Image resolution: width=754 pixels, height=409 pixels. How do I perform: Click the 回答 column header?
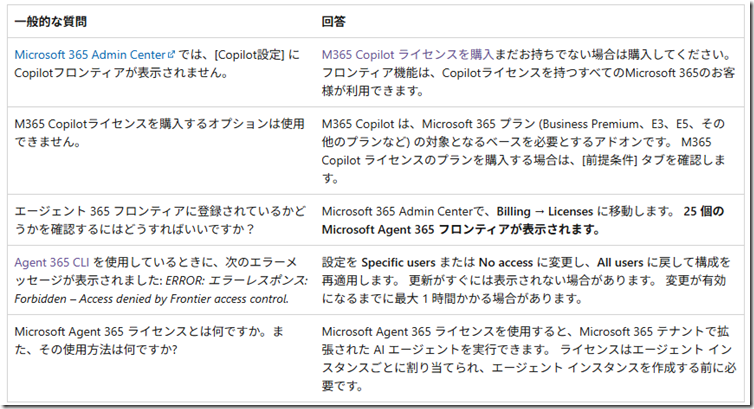click(334, 19)
